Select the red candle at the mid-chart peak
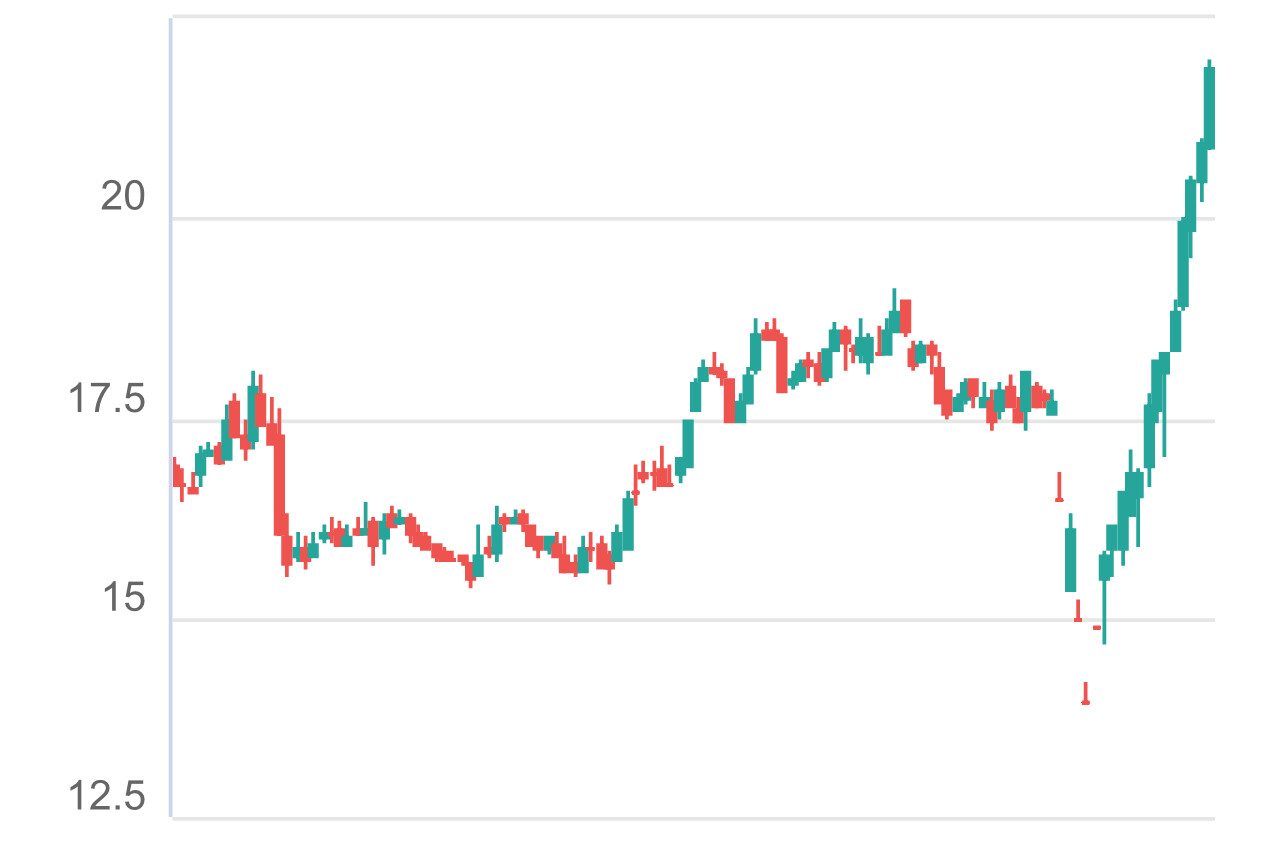 click(905, 316)
